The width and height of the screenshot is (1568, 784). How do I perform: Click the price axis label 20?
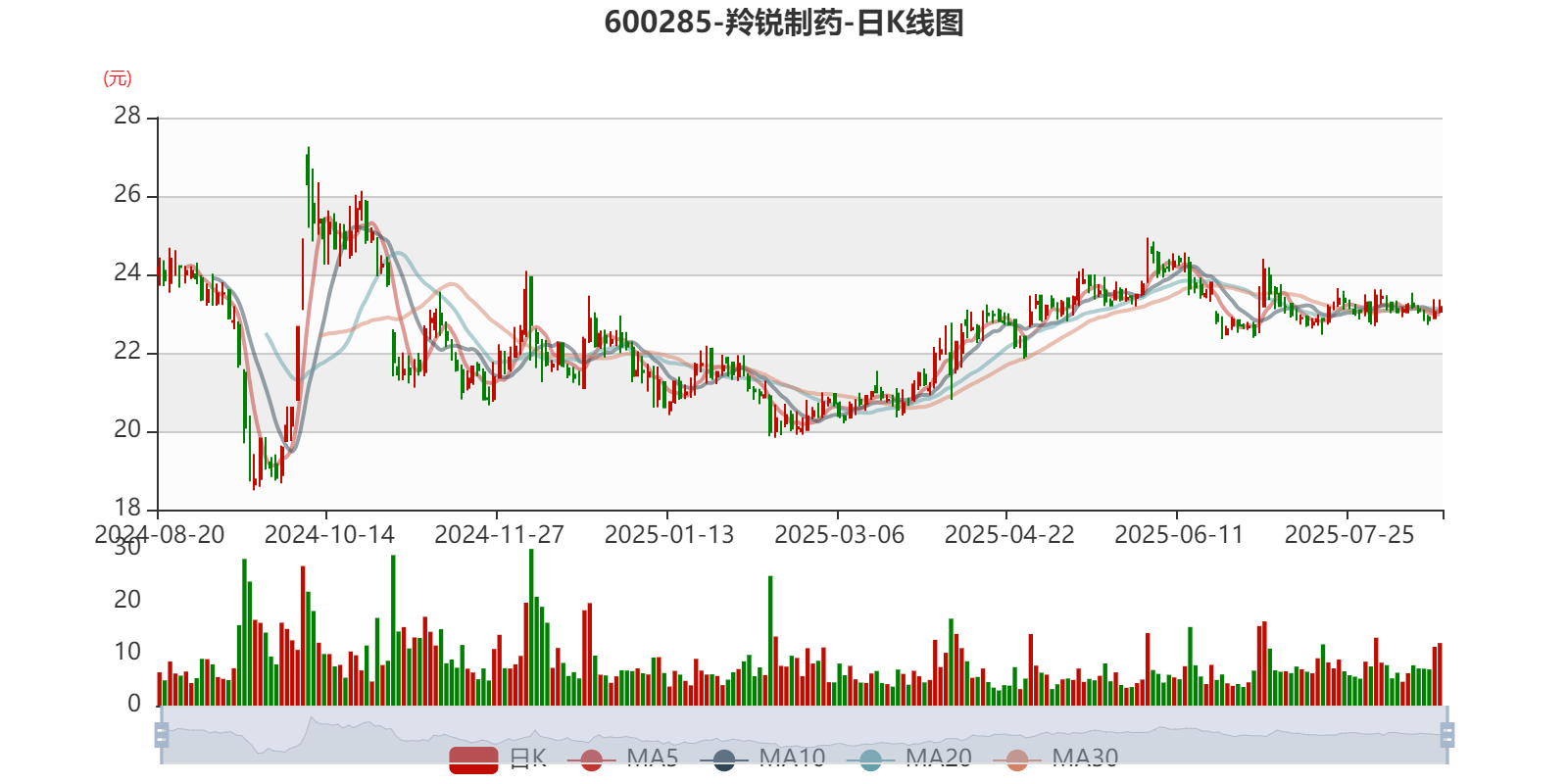tap(127, 430)
